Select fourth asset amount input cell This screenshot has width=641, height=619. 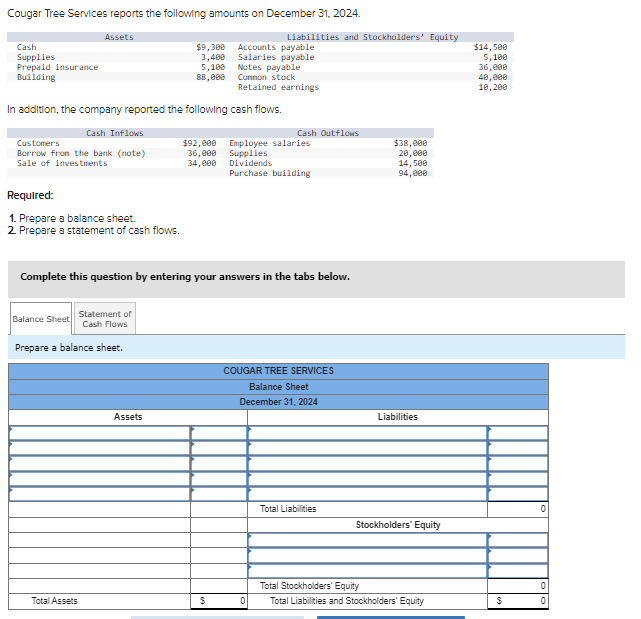tap(219, 479)
